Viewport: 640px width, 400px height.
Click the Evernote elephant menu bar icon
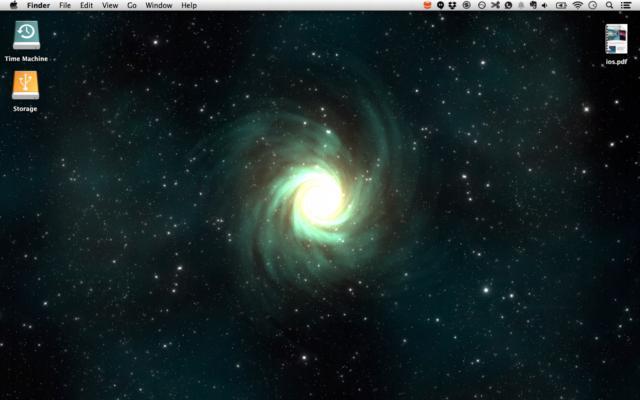(x=533, y=5)
